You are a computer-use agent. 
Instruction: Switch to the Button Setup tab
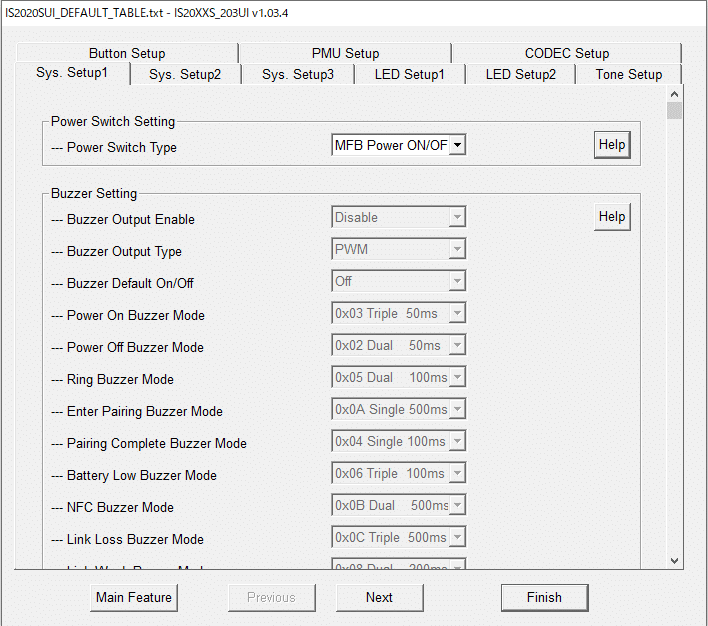pos(127,53)
